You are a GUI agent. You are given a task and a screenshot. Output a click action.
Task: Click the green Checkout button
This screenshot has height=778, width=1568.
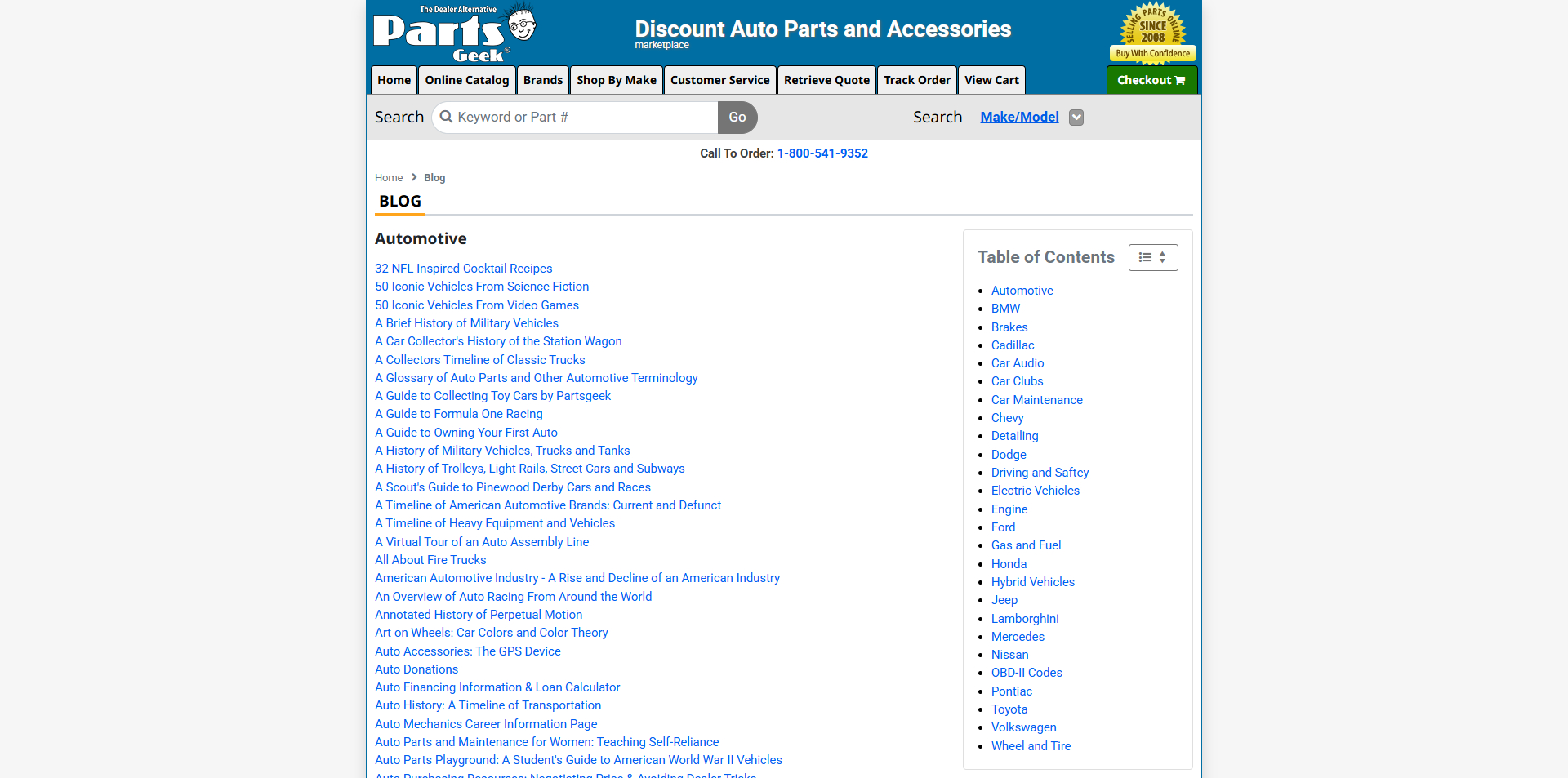pos(1151,80)
